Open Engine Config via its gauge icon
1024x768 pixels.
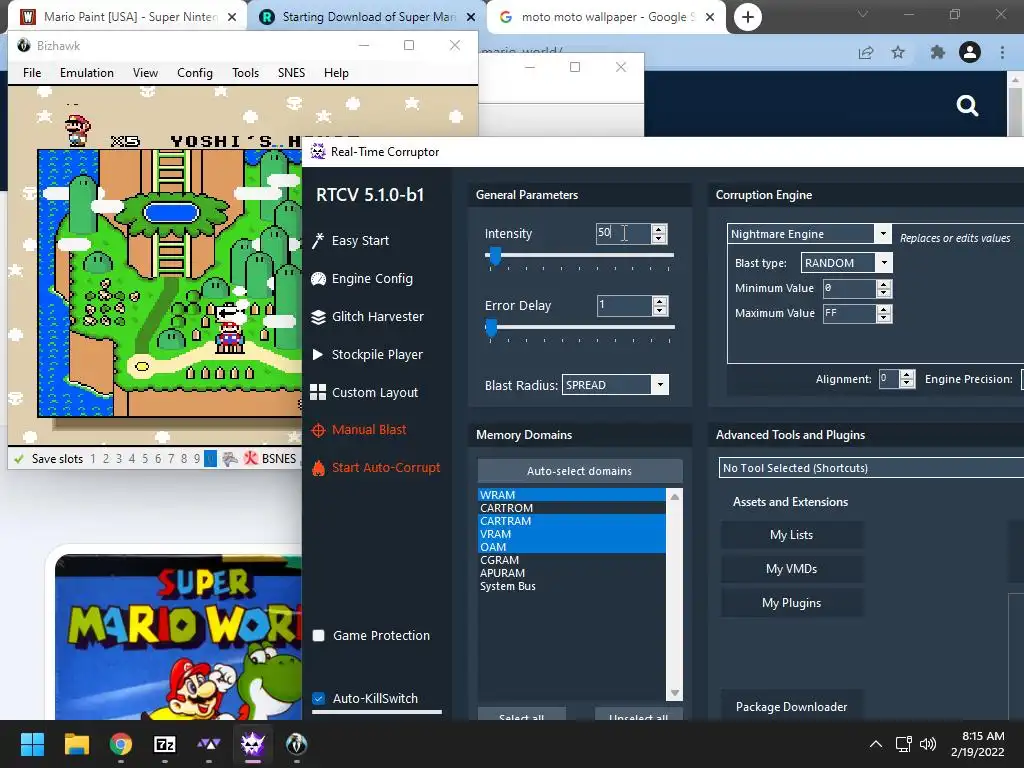tap(318, 279)
